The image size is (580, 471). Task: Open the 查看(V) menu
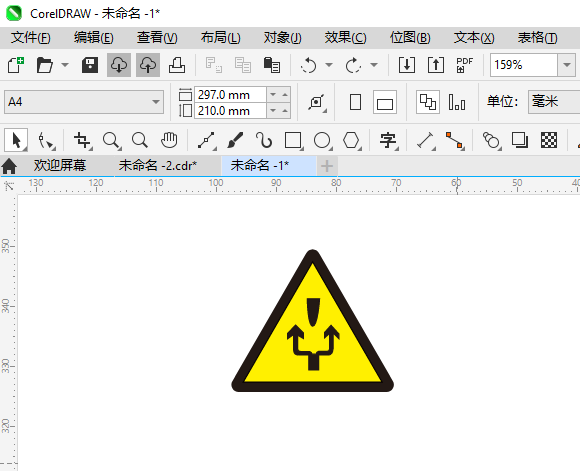click(x=157, y=38)
